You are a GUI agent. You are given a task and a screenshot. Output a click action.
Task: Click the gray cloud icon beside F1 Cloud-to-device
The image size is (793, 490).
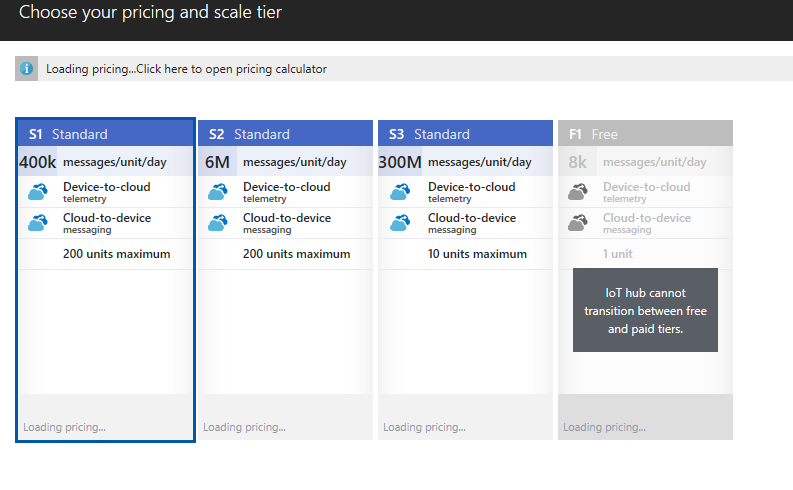click(x=578, y=222)
